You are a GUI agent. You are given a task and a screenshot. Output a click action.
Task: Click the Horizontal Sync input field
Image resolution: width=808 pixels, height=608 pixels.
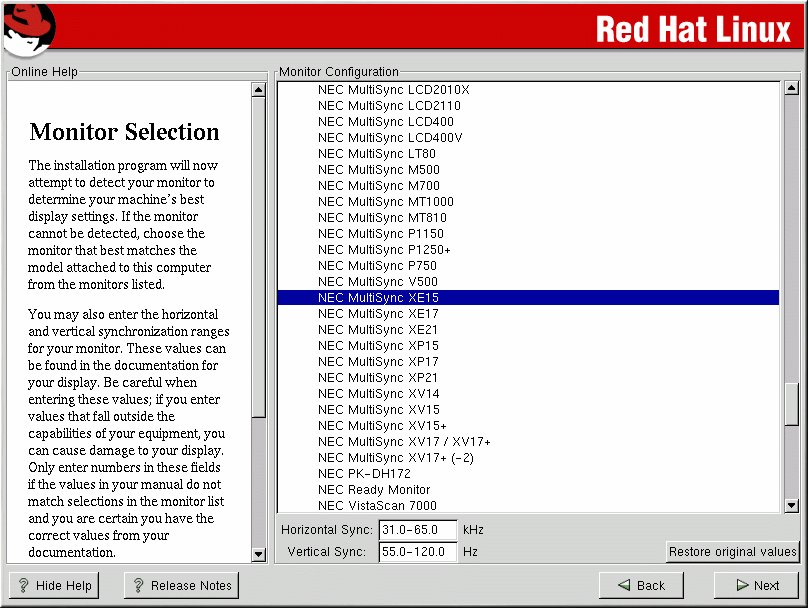(417, 530)
